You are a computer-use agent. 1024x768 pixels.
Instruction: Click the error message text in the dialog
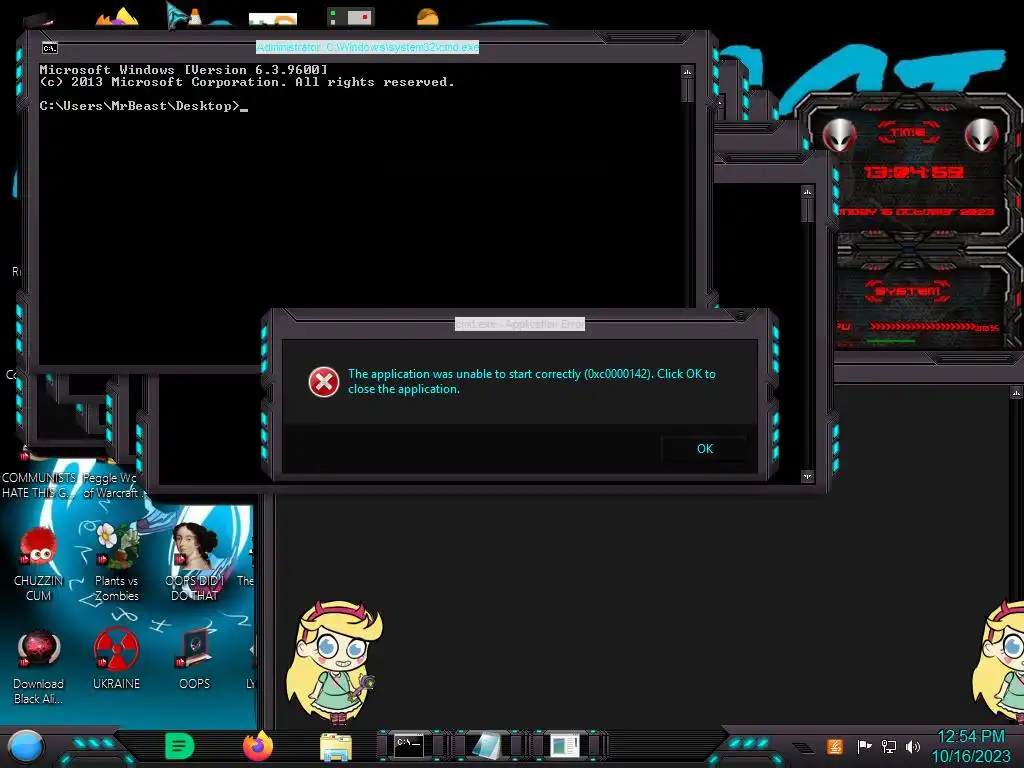tap(532, 381)
